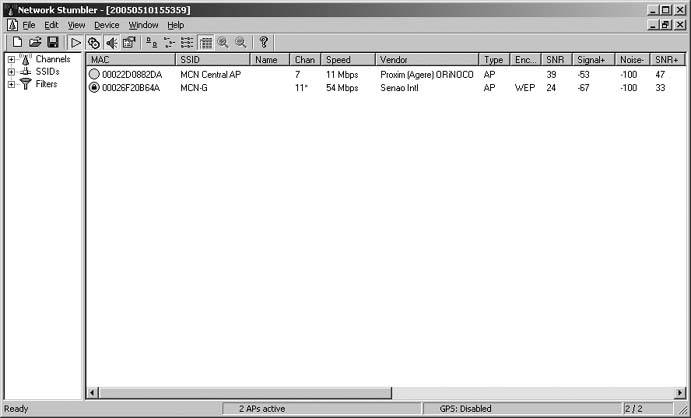Sort by Chan column header
Image resolution: width=691 pixels, height=418 pixels.
coord(305,59)
